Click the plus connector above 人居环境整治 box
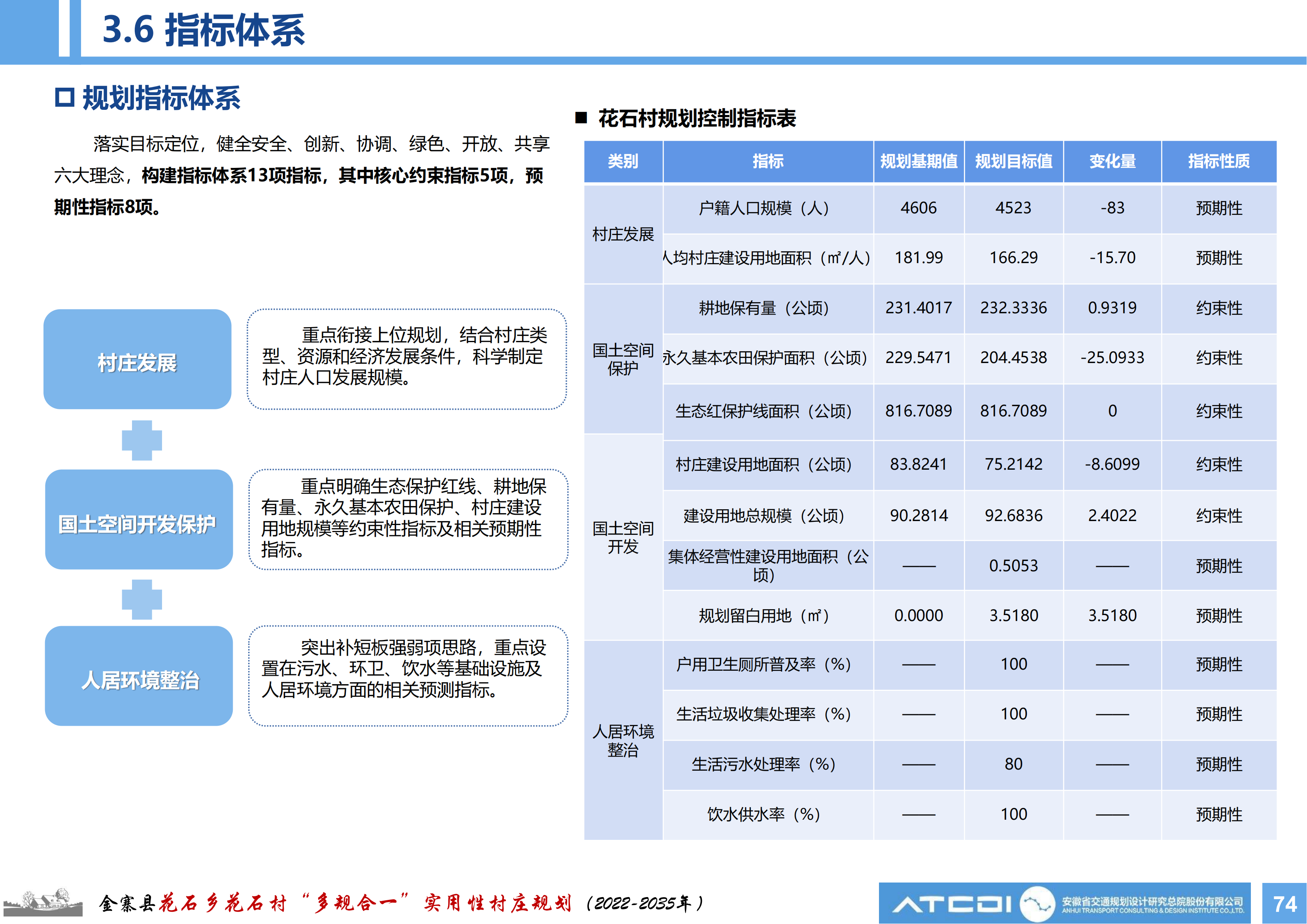The width and height of the screenshot is (1307, 924). [x=142, y=599]
